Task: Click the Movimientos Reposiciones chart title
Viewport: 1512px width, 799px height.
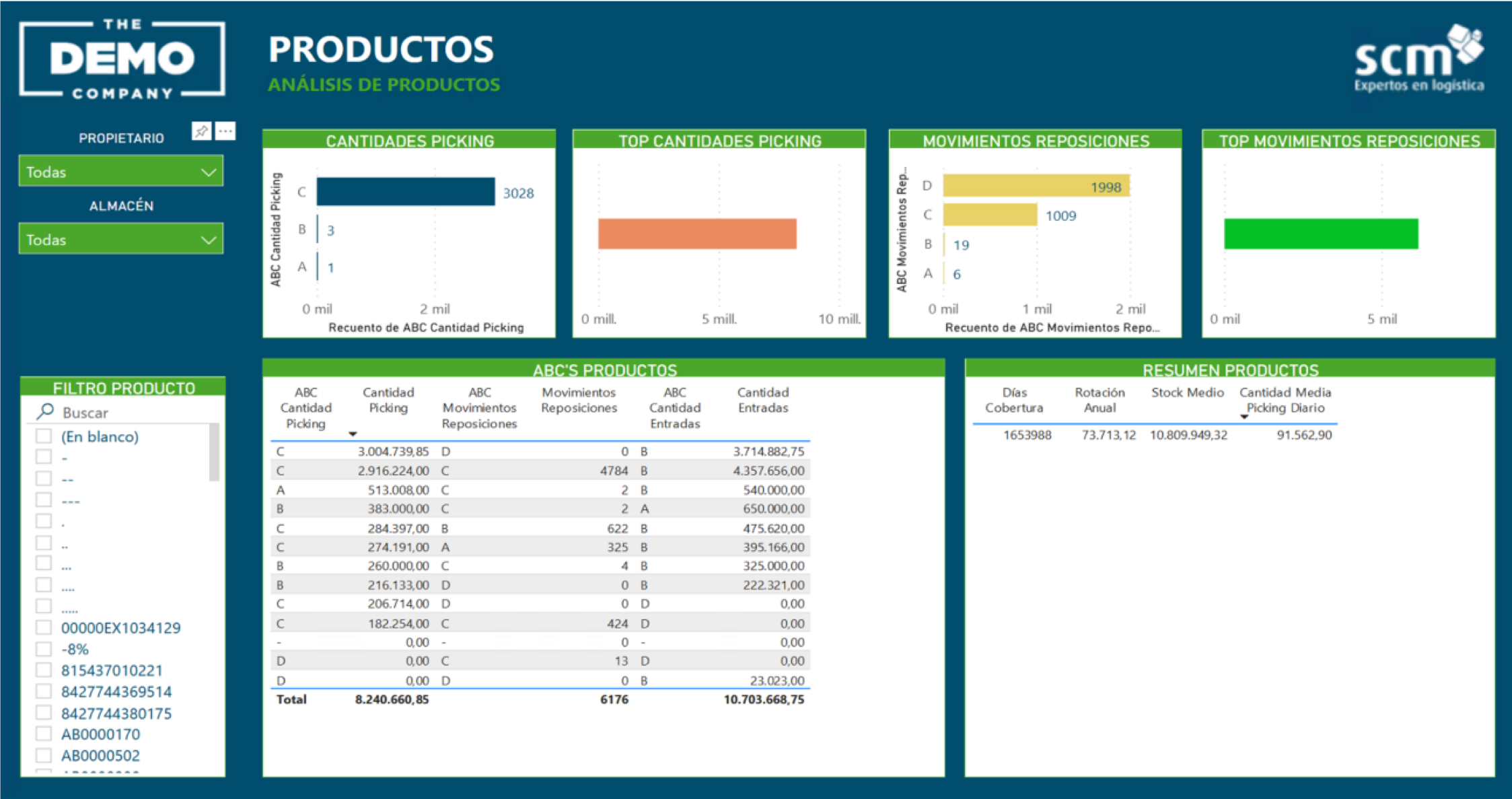Action: tap(1036, 141)
